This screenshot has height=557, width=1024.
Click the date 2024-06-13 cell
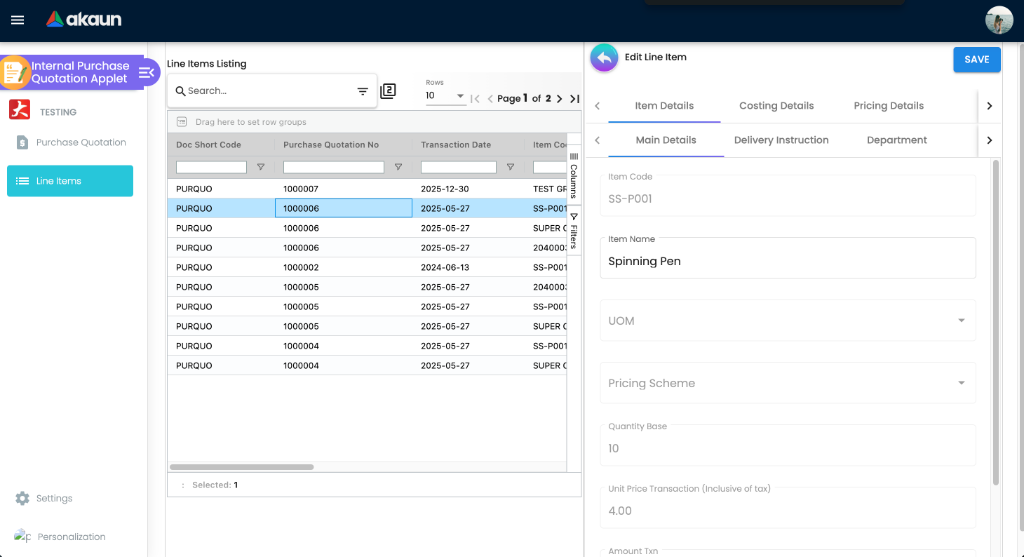pos(468,267)
